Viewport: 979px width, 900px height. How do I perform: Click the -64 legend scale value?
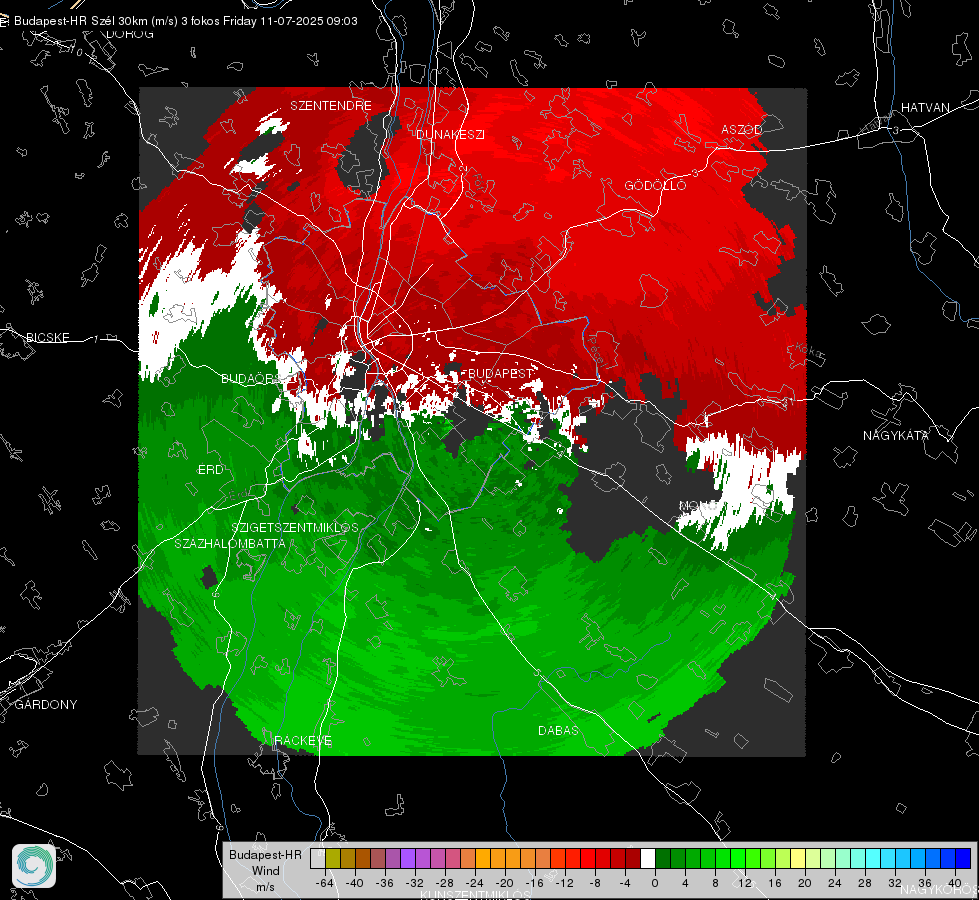(x=325, y=883)
